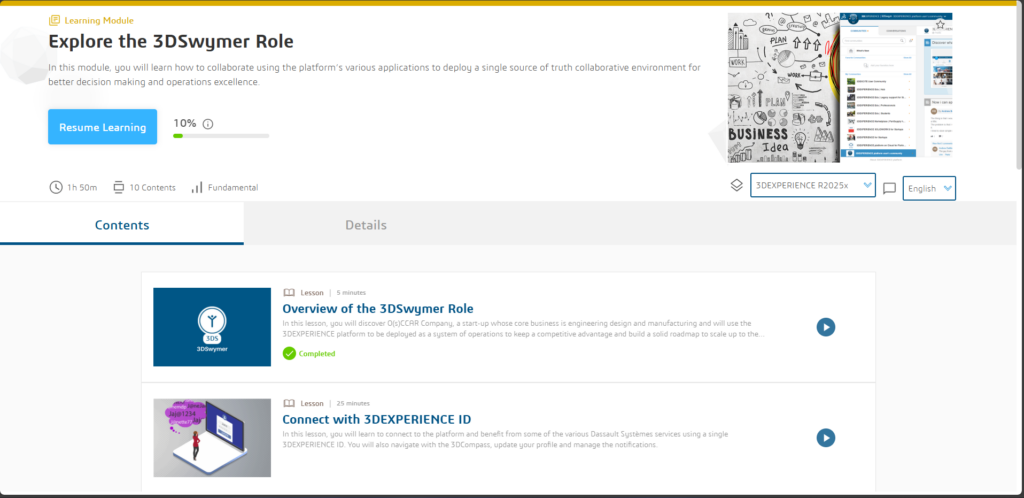Click the book icon on Overview lesson
The width and height of the screenshot is (1024, 498).
(289, 293)
